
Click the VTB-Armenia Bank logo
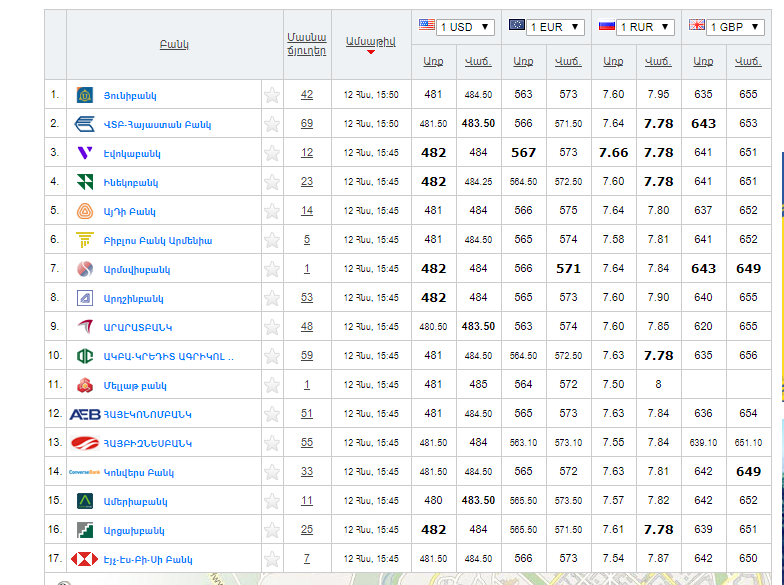pos(84,124)
